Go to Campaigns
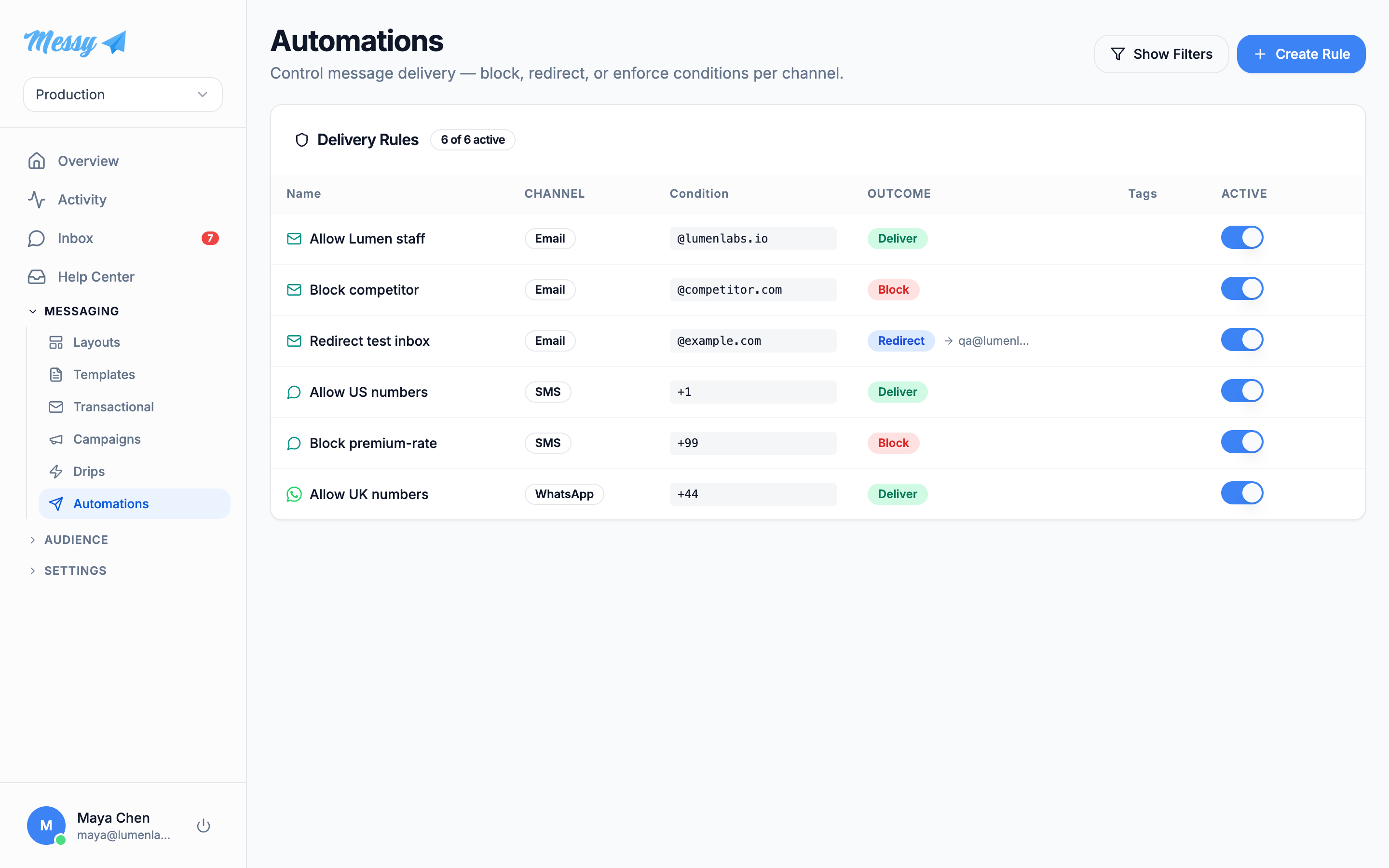This screenshot has width=1389, height=868. [x=134, y=439]
